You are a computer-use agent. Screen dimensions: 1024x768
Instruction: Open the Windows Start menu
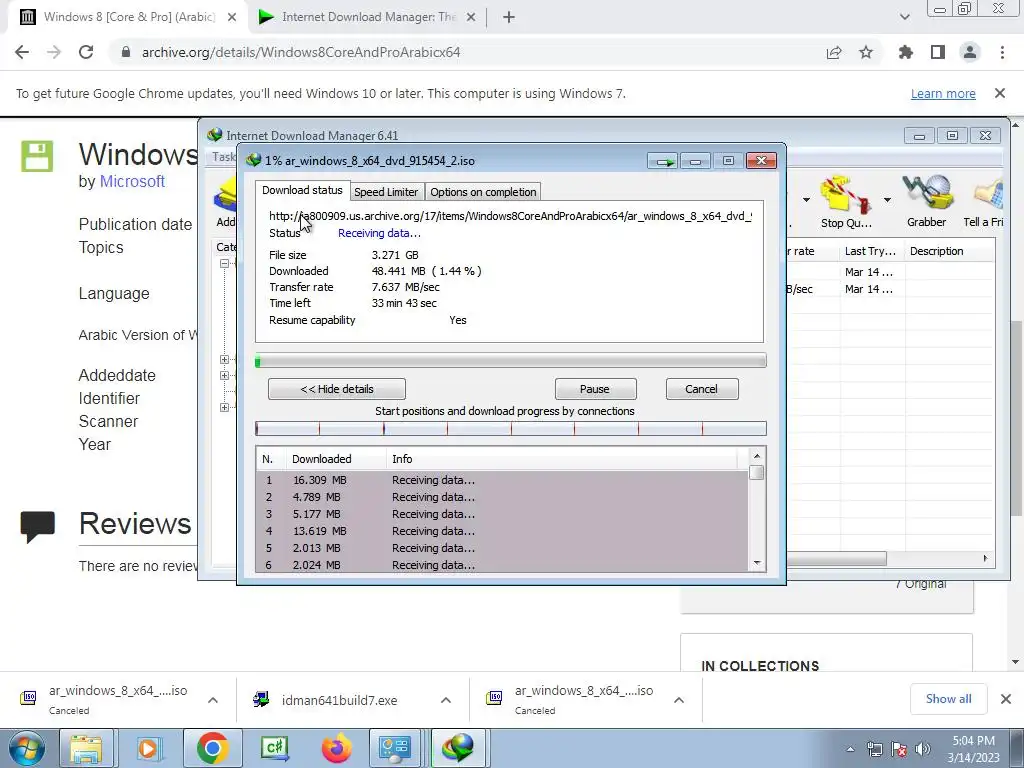(x=26, y=748)
